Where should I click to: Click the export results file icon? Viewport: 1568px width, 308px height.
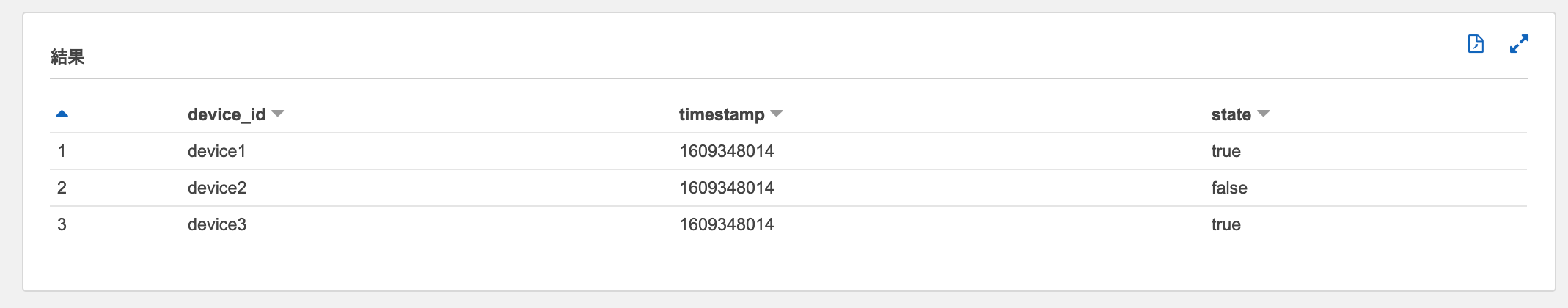click(1476, 44)
